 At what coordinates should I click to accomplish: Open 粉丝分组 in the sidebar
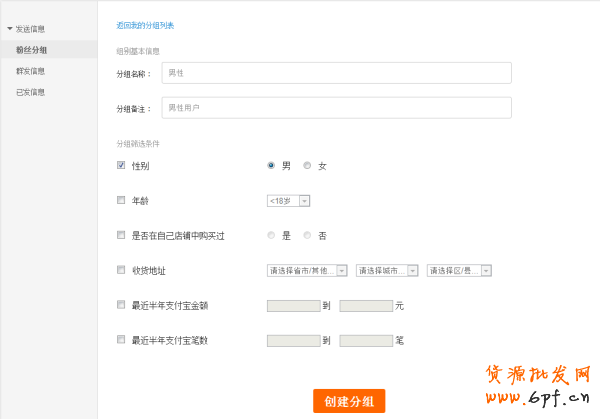pos(31,49)
